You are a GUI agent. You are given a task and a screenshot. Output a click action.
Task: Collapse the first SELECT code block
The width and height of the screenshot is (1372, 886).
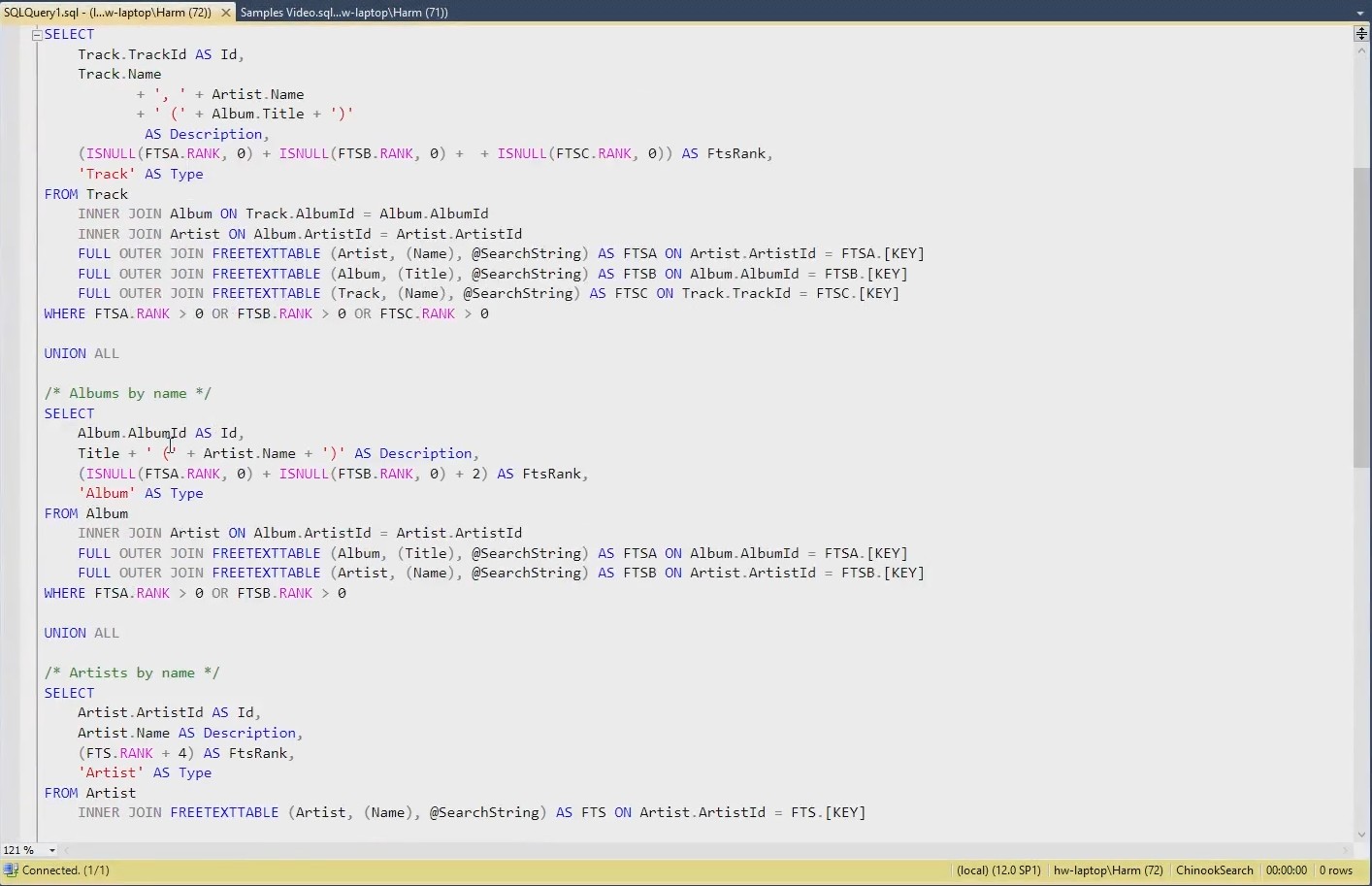37,35
